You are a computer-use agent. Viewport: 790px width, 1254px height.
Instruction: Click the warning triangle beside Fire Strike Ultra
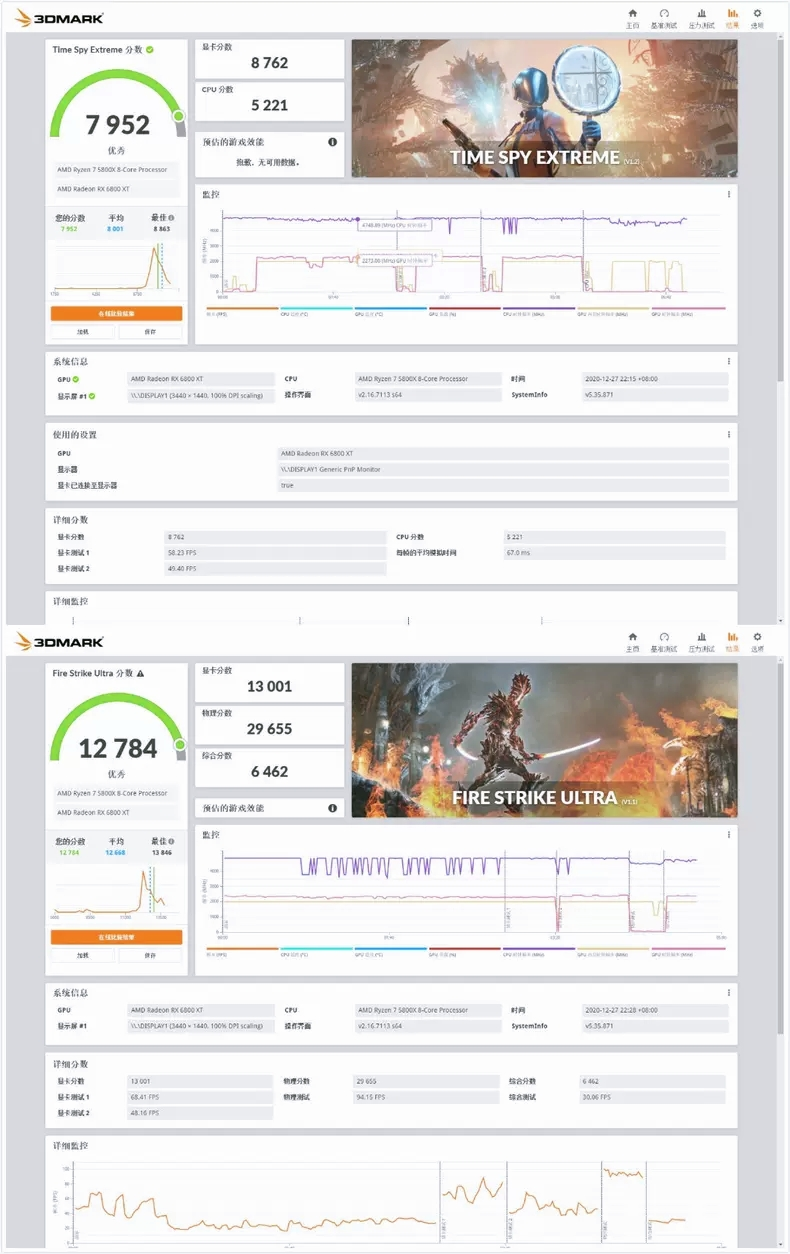click(x=140, y=673)
